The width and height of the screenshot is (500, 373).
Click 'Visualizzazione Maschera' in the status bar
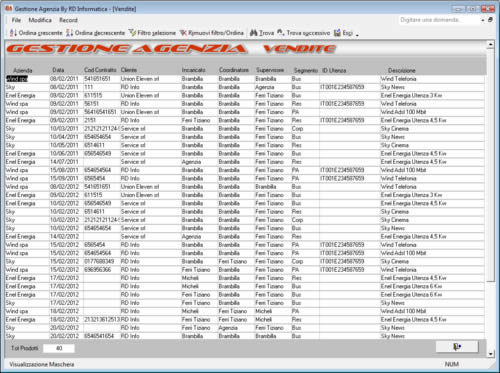pos(42,364)
